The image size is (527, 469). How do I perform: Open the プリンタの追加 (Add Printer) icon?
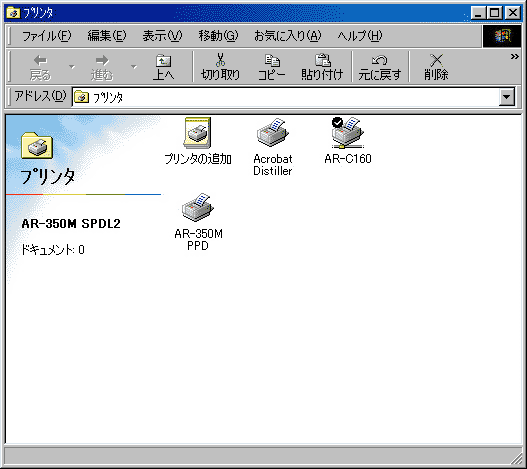tap(198, 133)
